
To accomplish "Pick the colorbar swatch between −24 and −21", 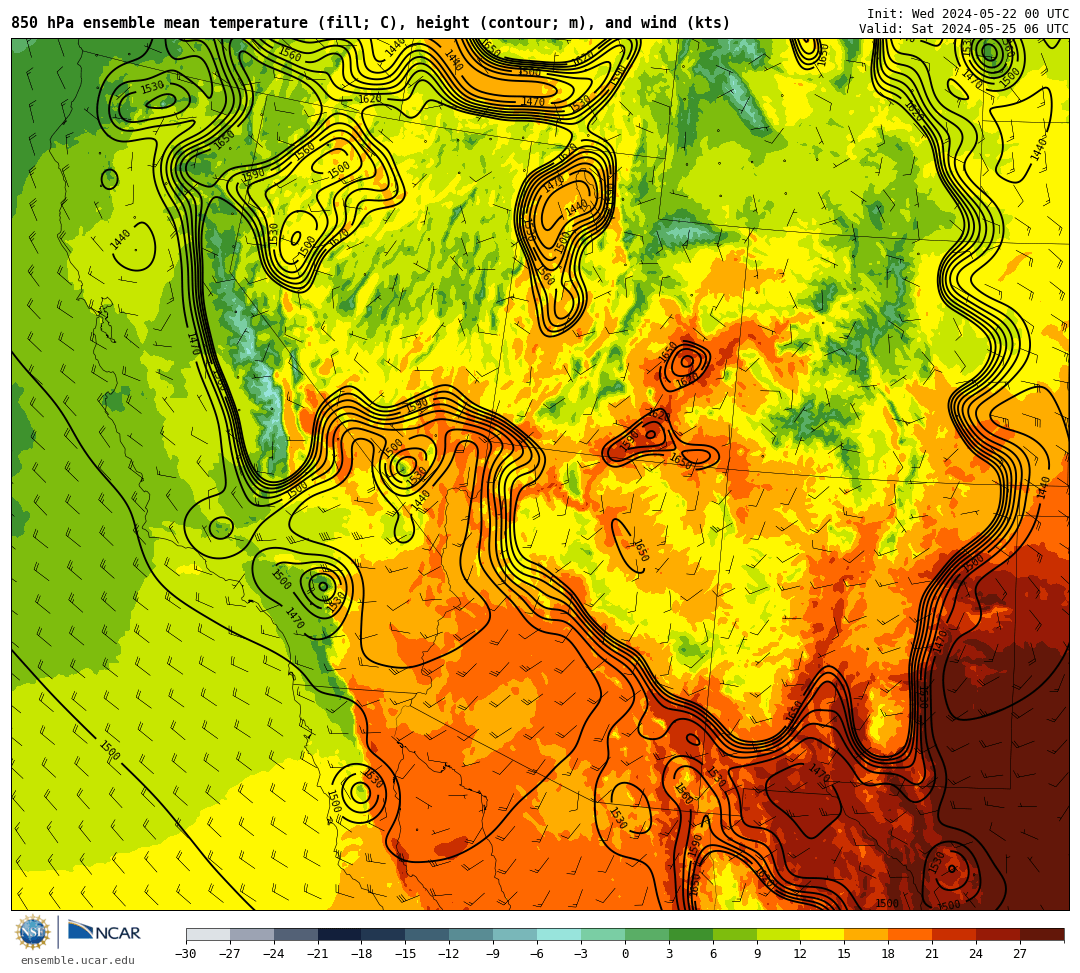I will [296, 934].
